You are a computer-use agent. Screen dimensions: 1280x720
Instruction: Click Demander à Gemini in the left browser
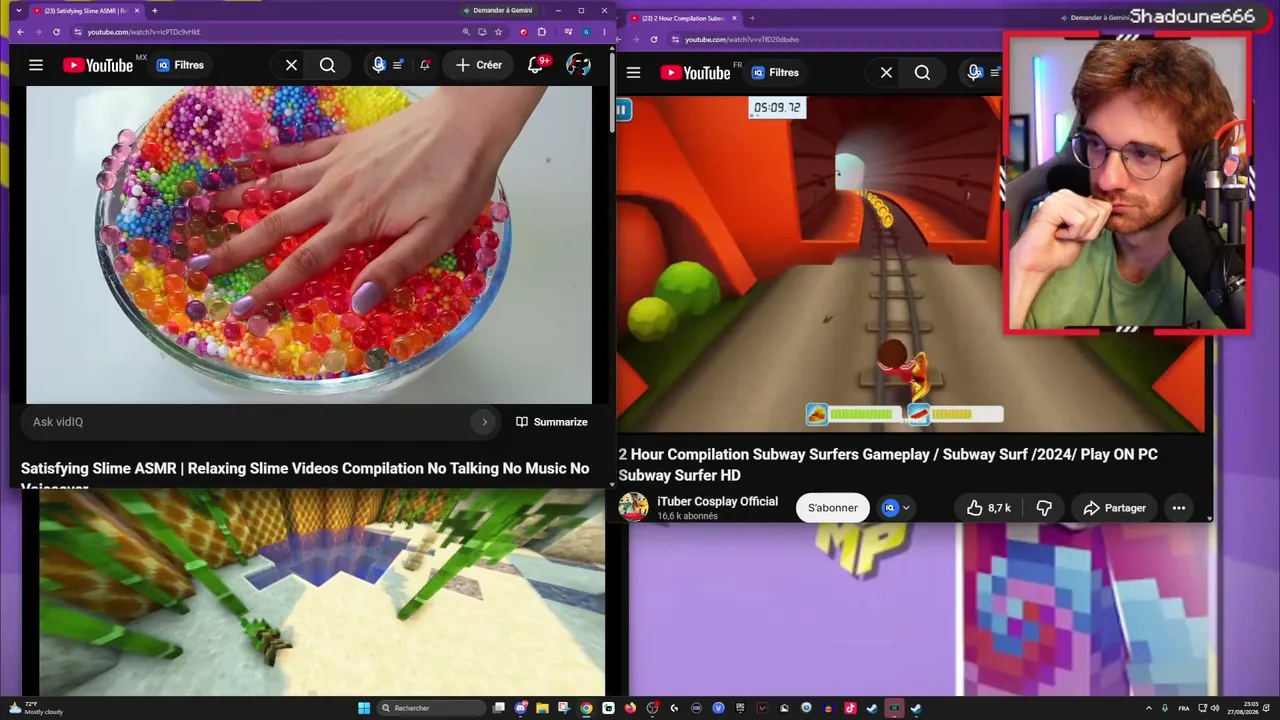498,10
